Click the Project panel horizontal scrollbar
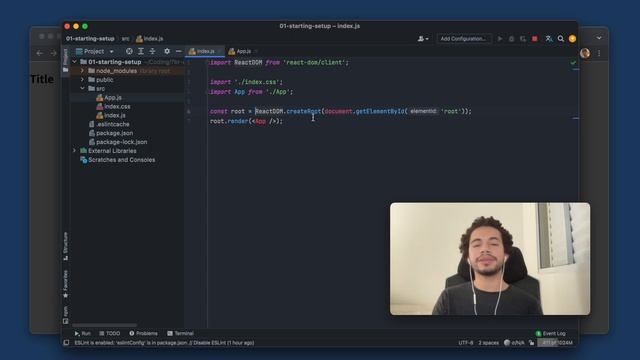The width and height of the screenshot is (640, 360). click(x=104, y=325)
